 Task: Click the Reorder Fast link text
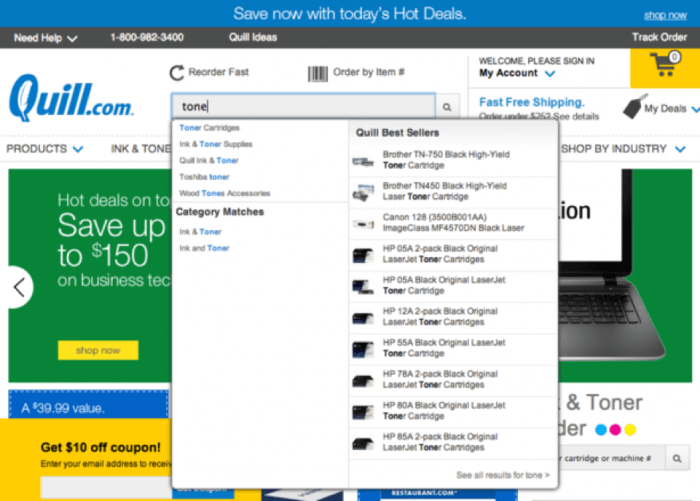tap(218, 72)
